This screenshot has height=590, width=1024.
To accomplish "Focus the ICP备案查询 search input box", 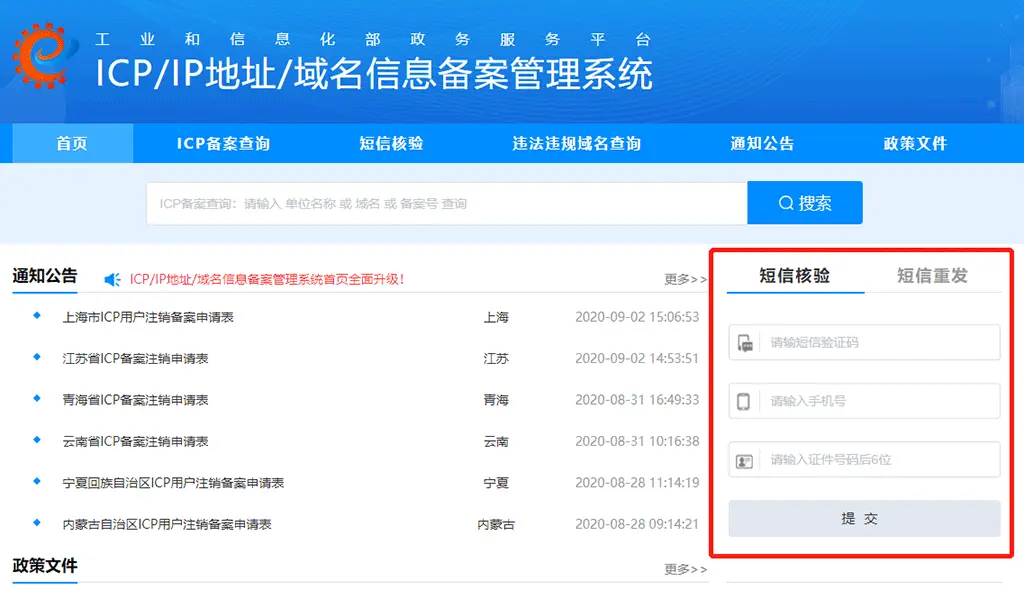I will pos(447,203).
